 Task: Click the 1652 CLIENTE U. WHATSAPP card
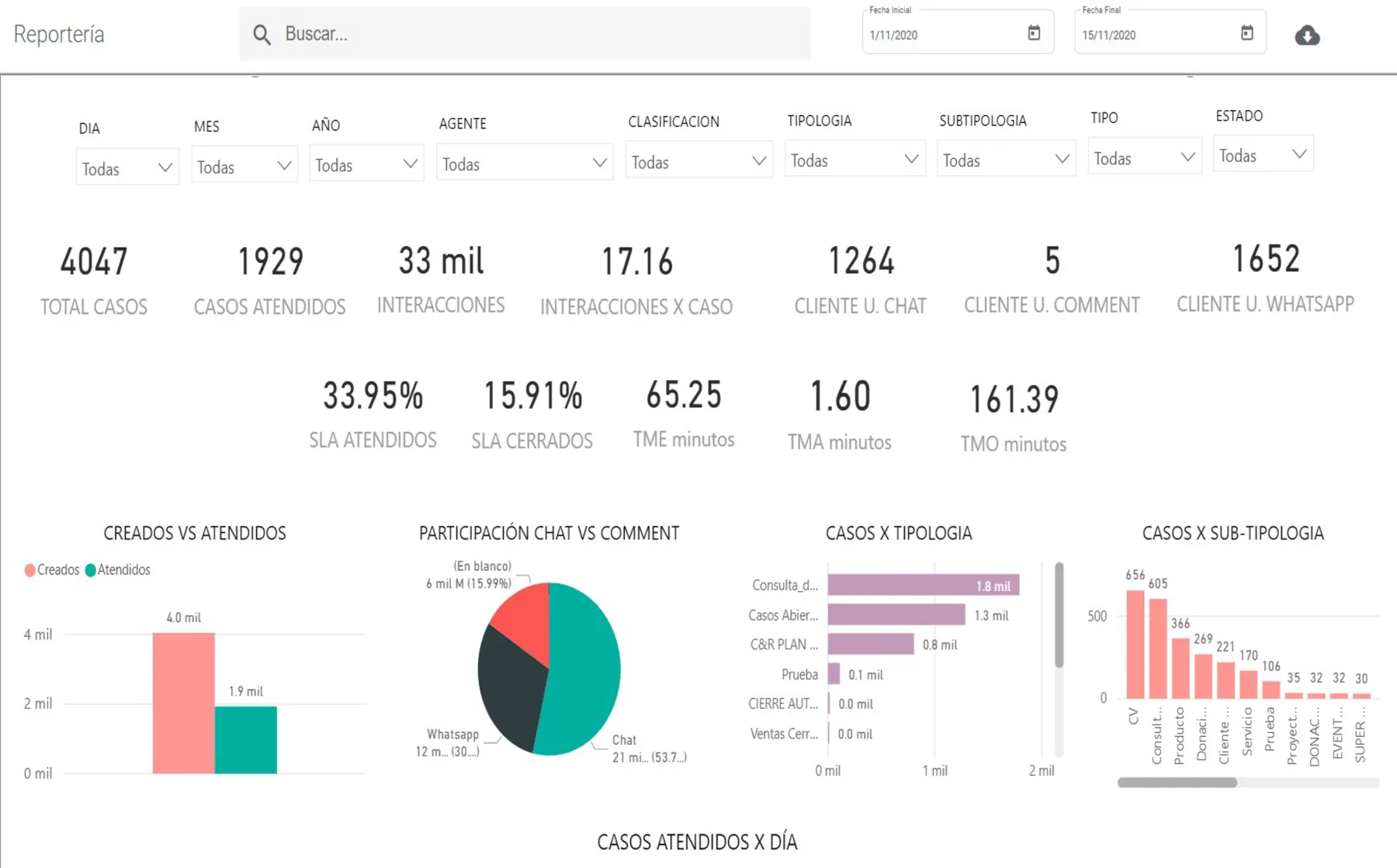1266,278
